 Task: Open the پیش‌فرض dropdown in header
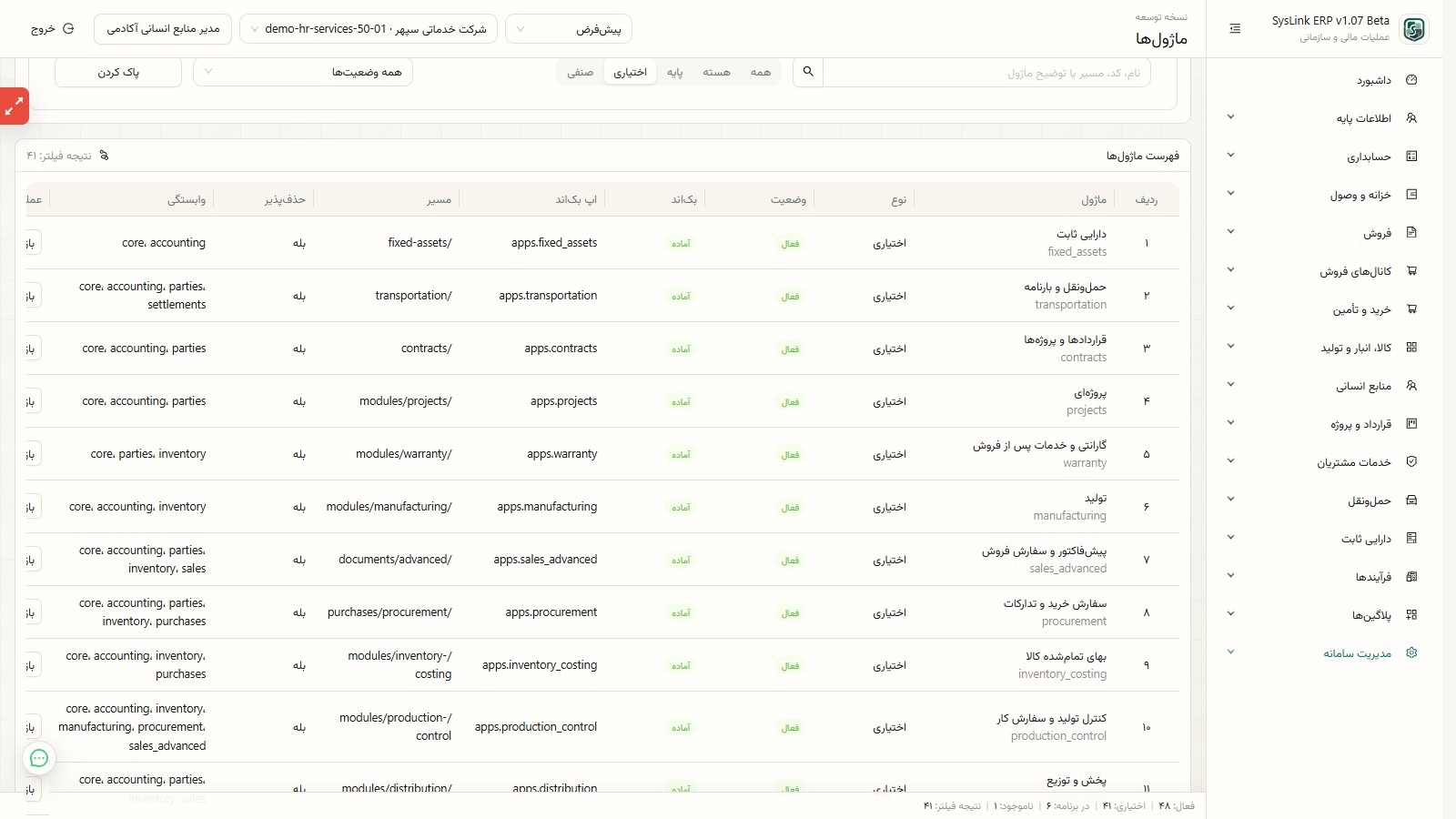point(569,29)
